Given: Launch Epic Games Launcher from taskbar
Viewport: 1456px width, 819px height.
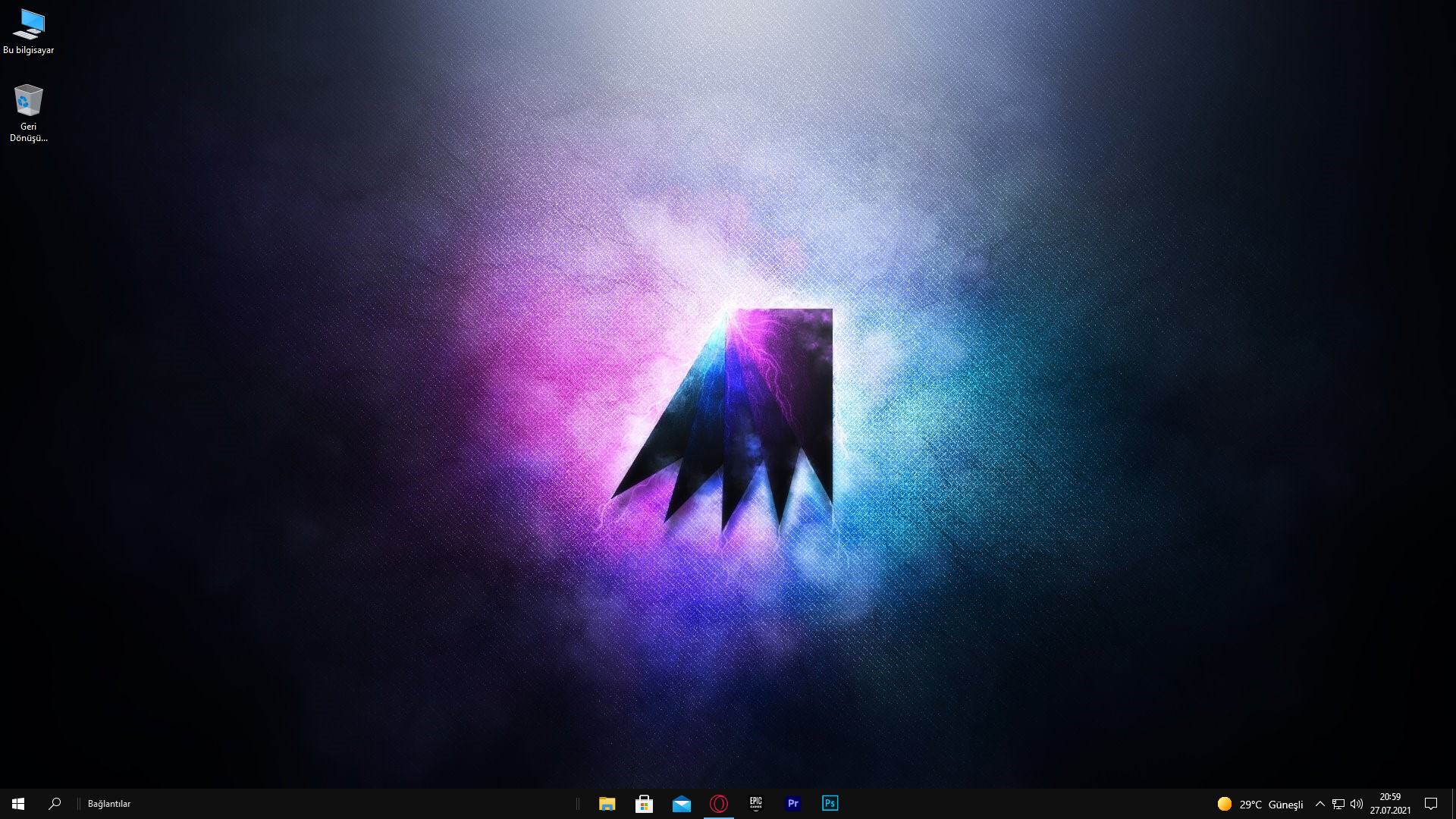Looking at the screenshot, I should (755, 804).
